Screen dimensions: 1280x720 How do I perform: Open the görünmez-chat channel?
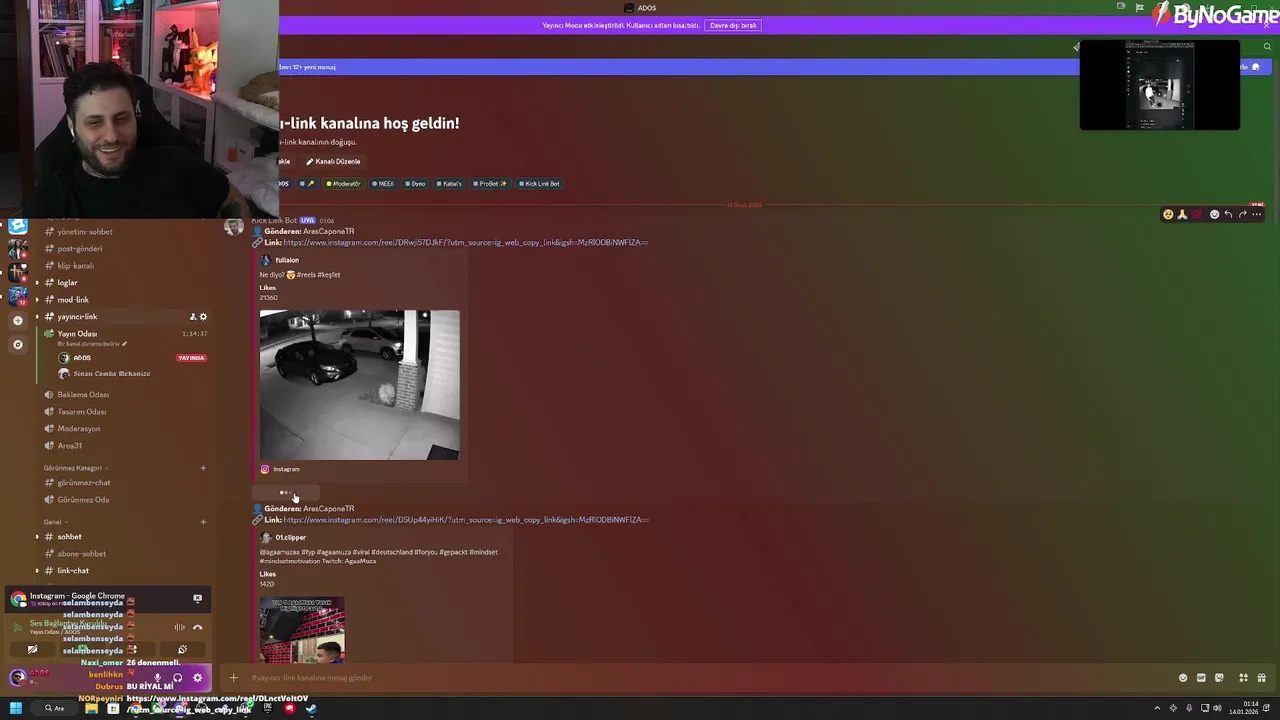pyautogui.click(x=83, y=482)
